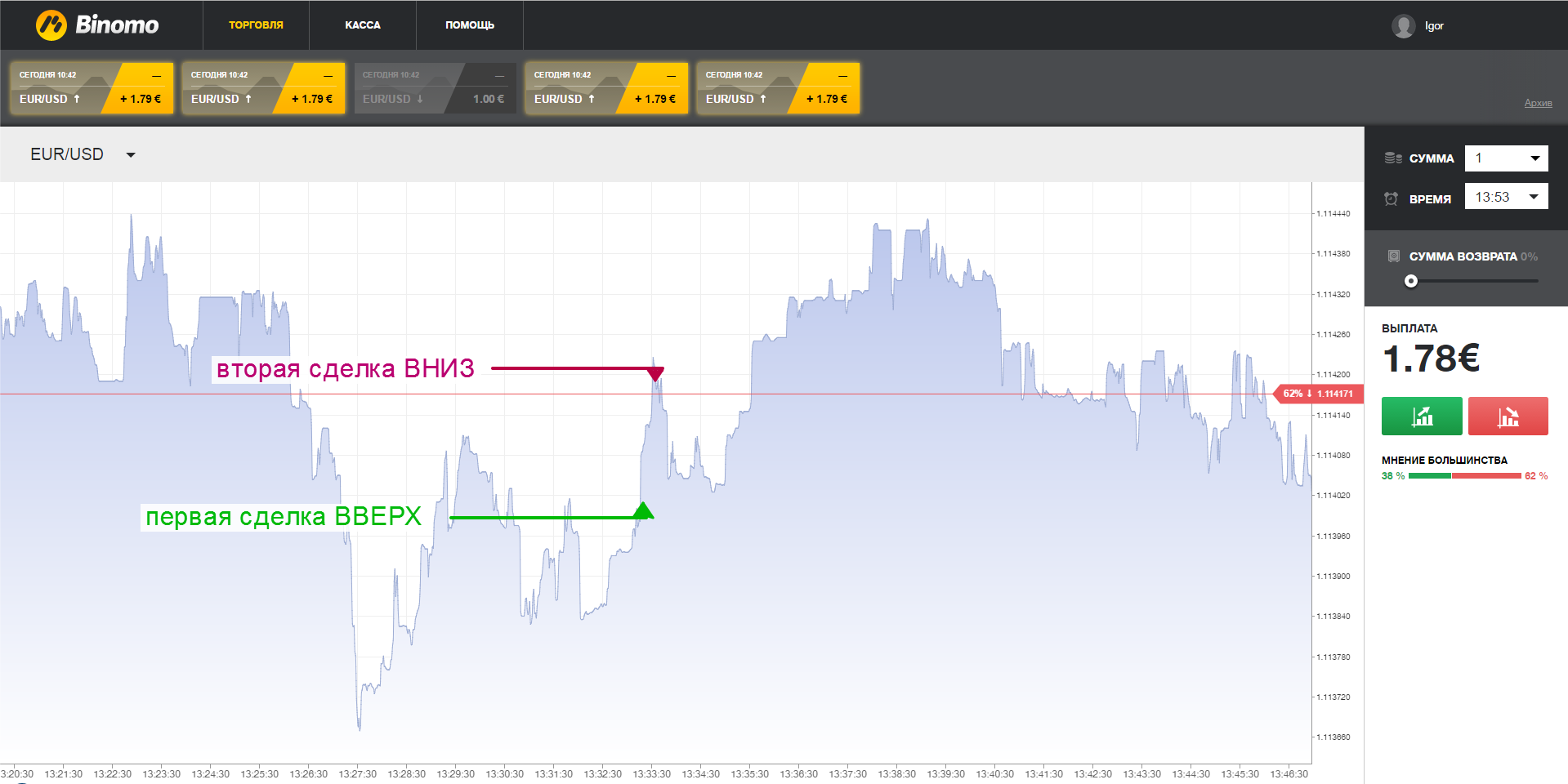The image size is (1568, 784).
Task: Click the red down-trade button
Action: [1508, 416]
